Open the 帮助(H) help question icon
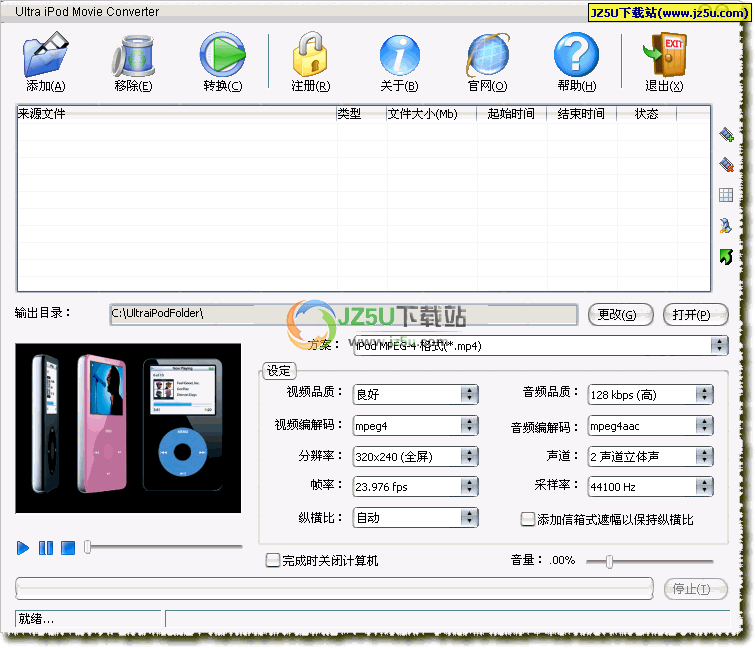 point(576,54)
